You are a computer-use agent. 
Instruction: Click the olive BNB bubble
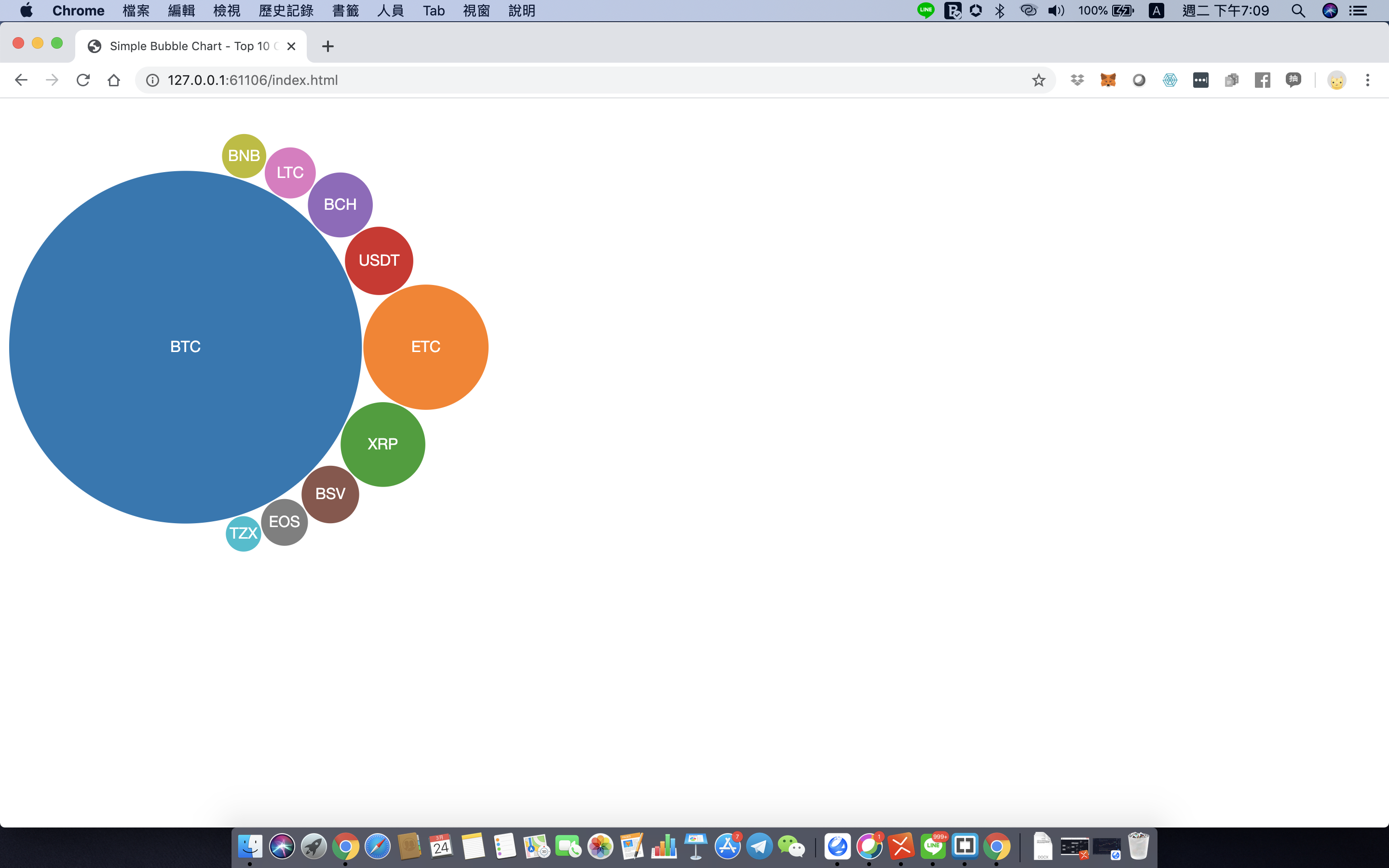[x=244, y=156]
